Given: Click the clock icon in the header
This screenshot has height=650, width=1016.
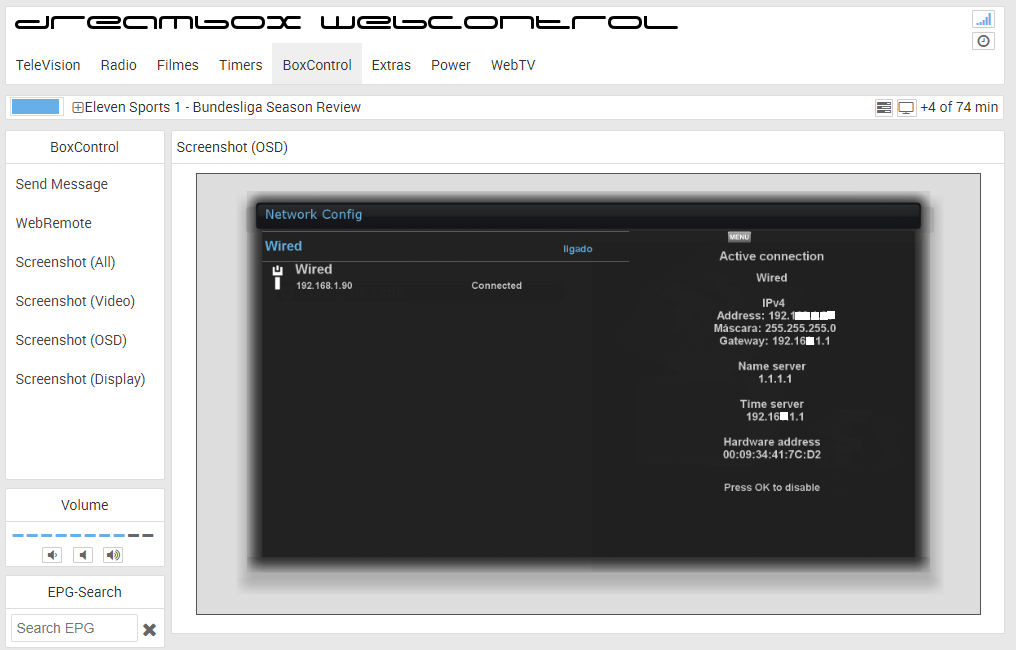Looking at the screenshot, I should coord(983,41).
